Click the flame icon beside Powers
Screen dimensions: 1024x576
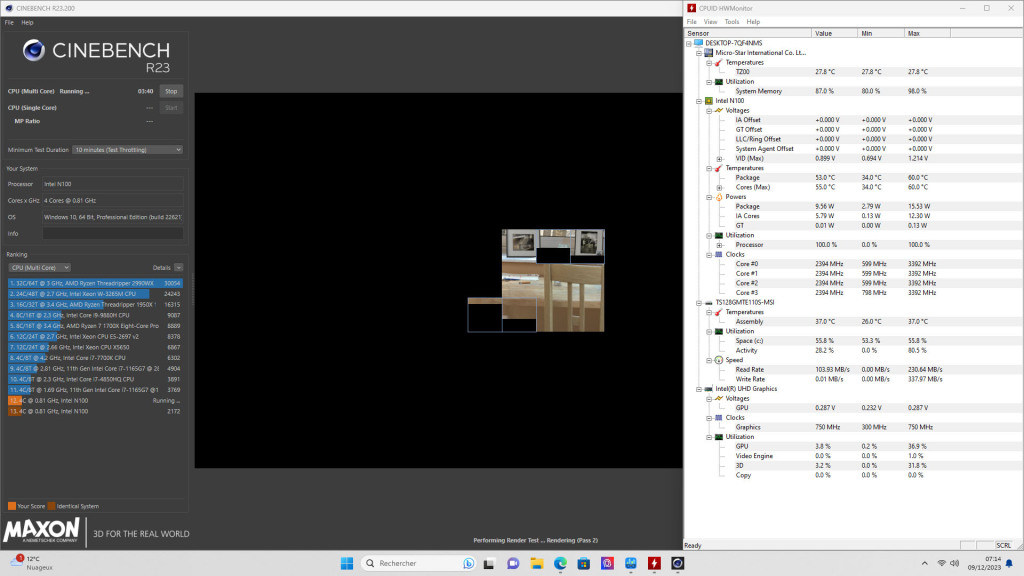click(718, 197)
